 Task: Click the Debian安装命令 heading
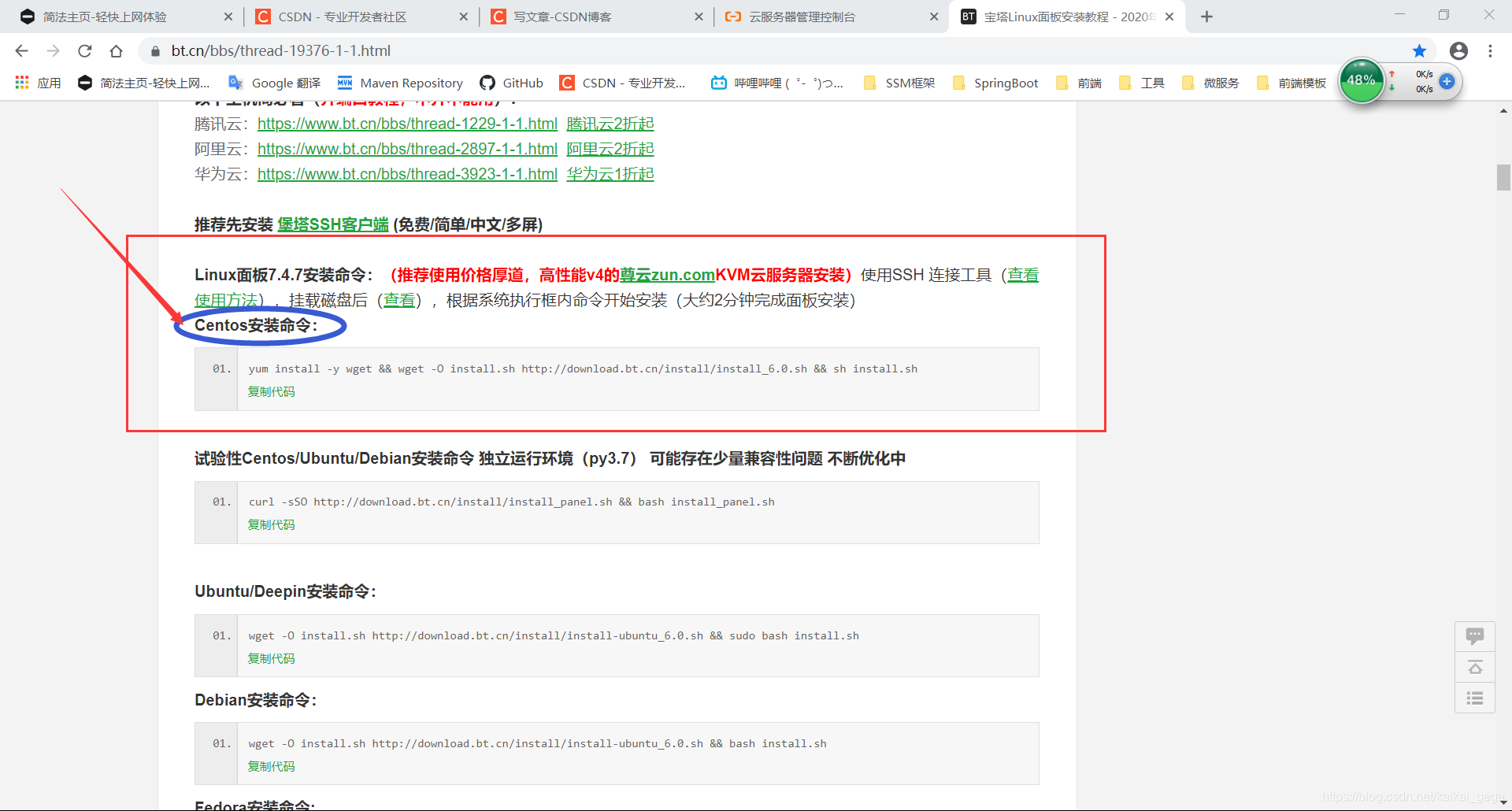pyautogui.click(x=255, y=700)
